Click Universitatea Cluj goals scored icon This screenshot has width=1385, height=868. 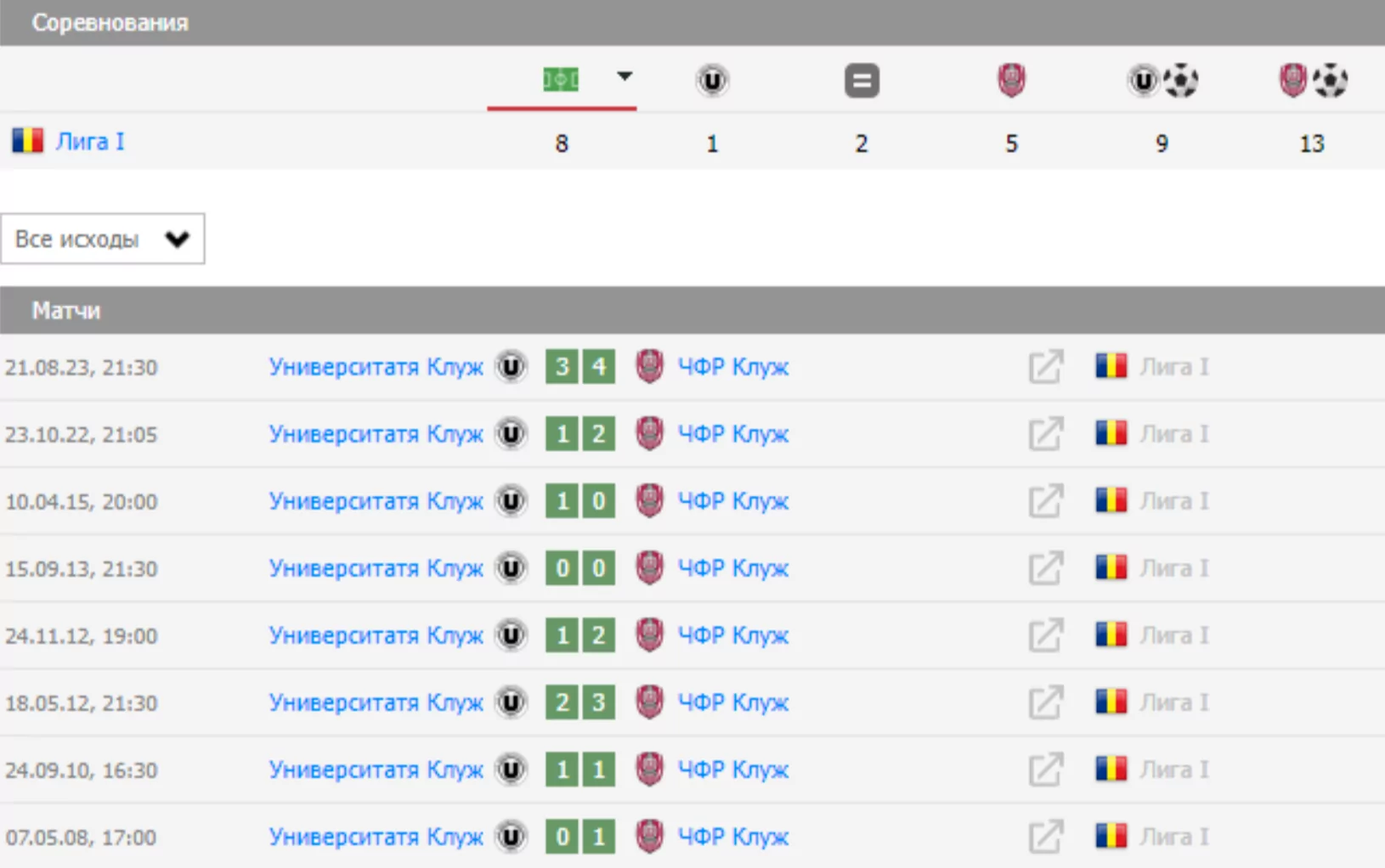1162,81
